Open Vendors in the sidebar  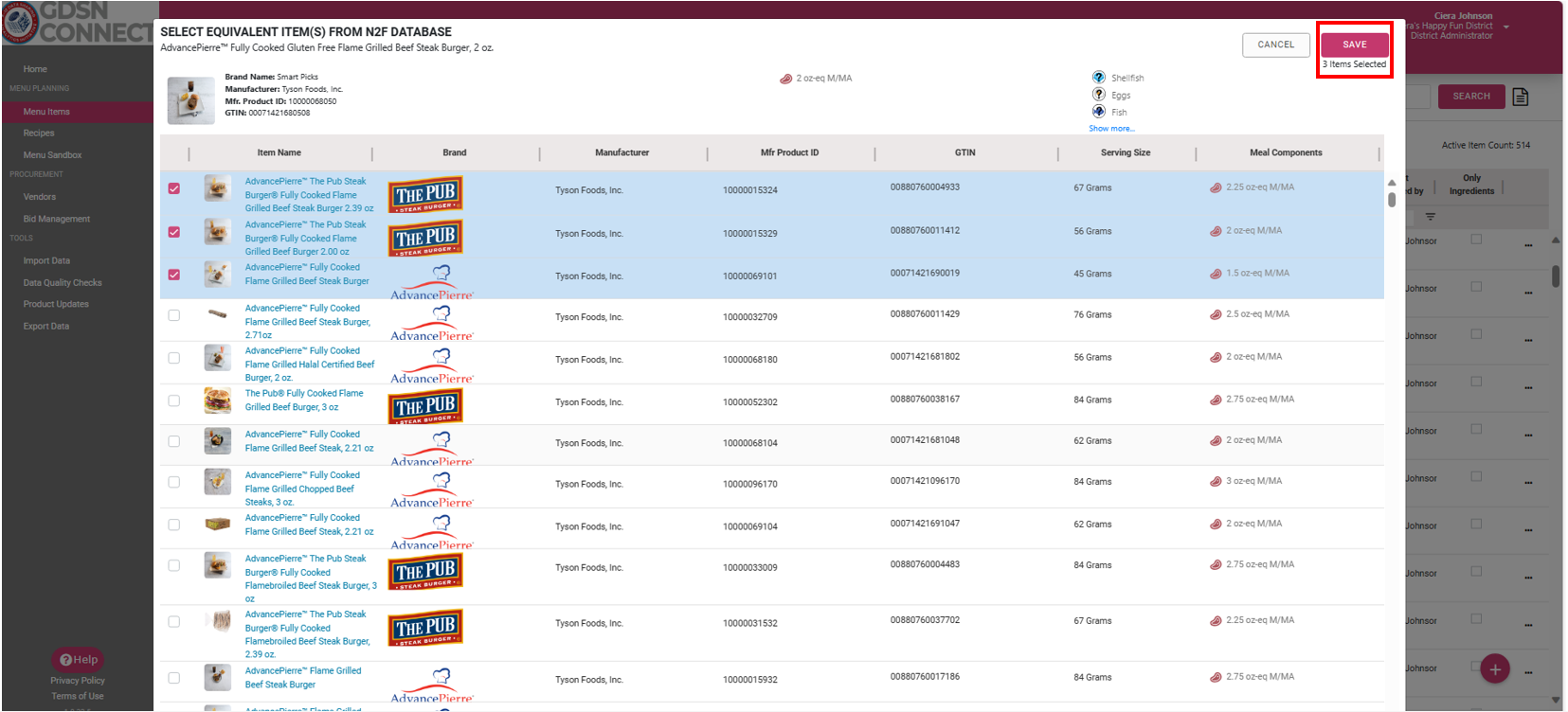40,197
